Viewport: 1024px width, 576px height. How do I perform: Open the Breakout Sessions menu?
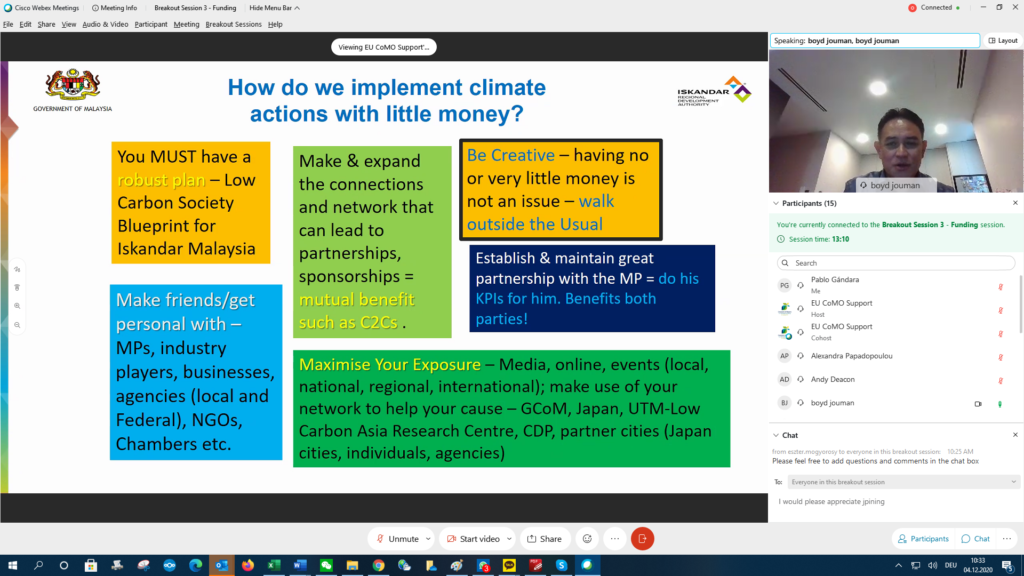(234, 24)
